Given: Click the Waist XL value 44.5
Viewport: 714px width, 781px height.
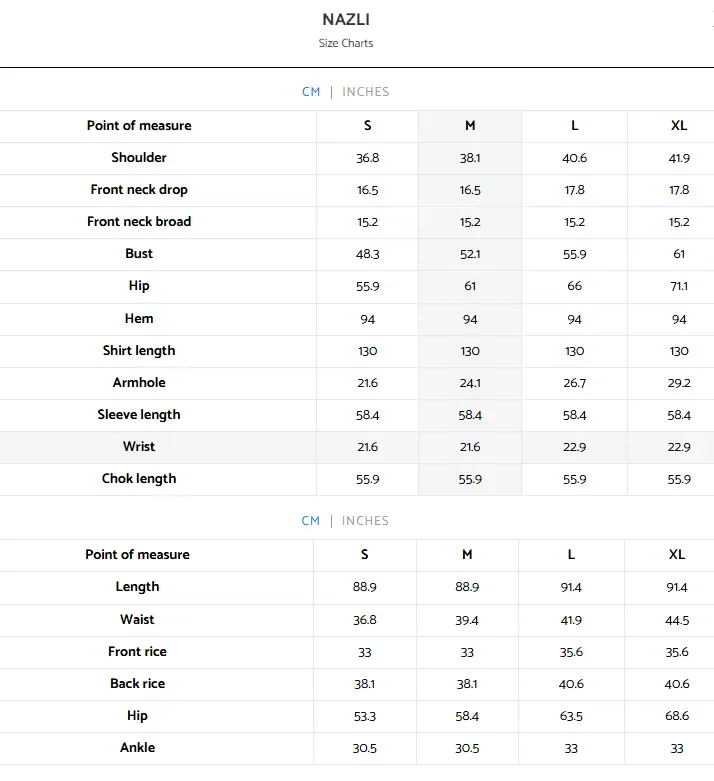Looking at the screenshot, I should point(677,620).
